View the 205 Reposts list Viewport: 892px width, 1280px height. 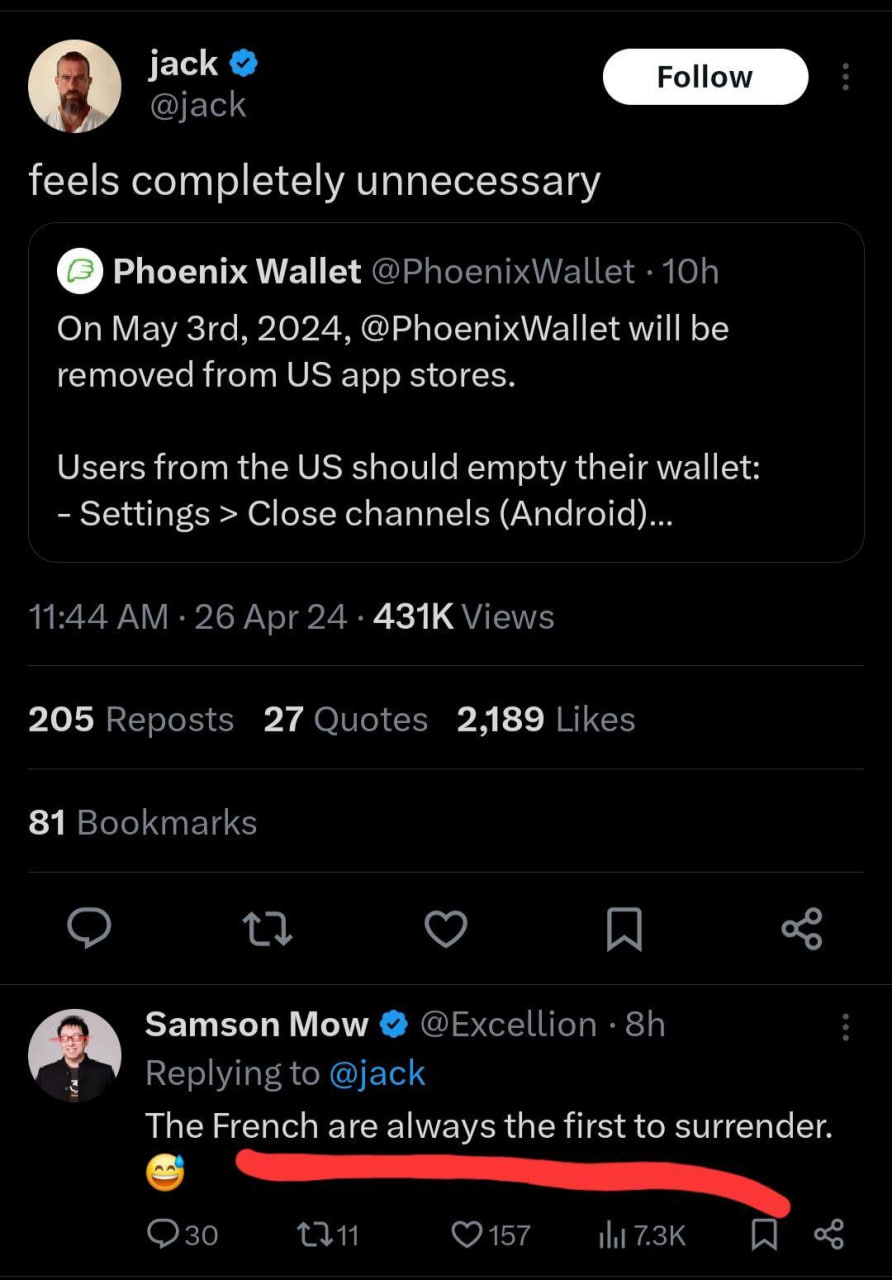click(131, 720)
